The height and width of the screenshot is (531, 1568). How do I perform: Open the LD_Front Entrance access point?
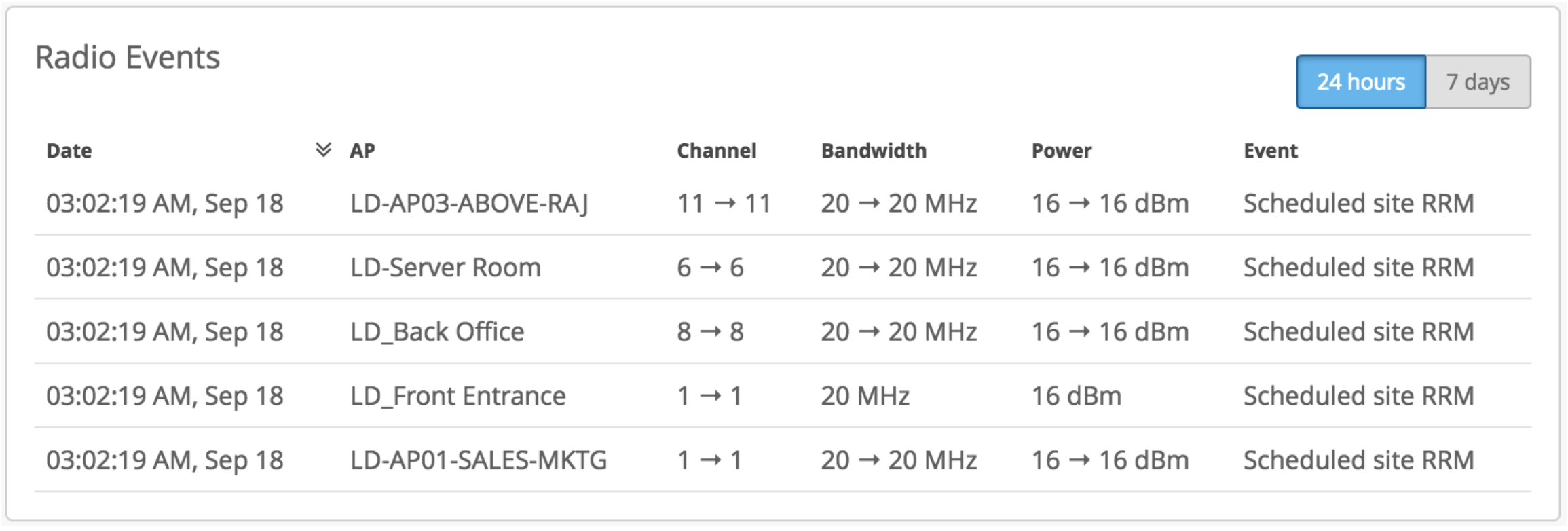(x=458, y=396)
